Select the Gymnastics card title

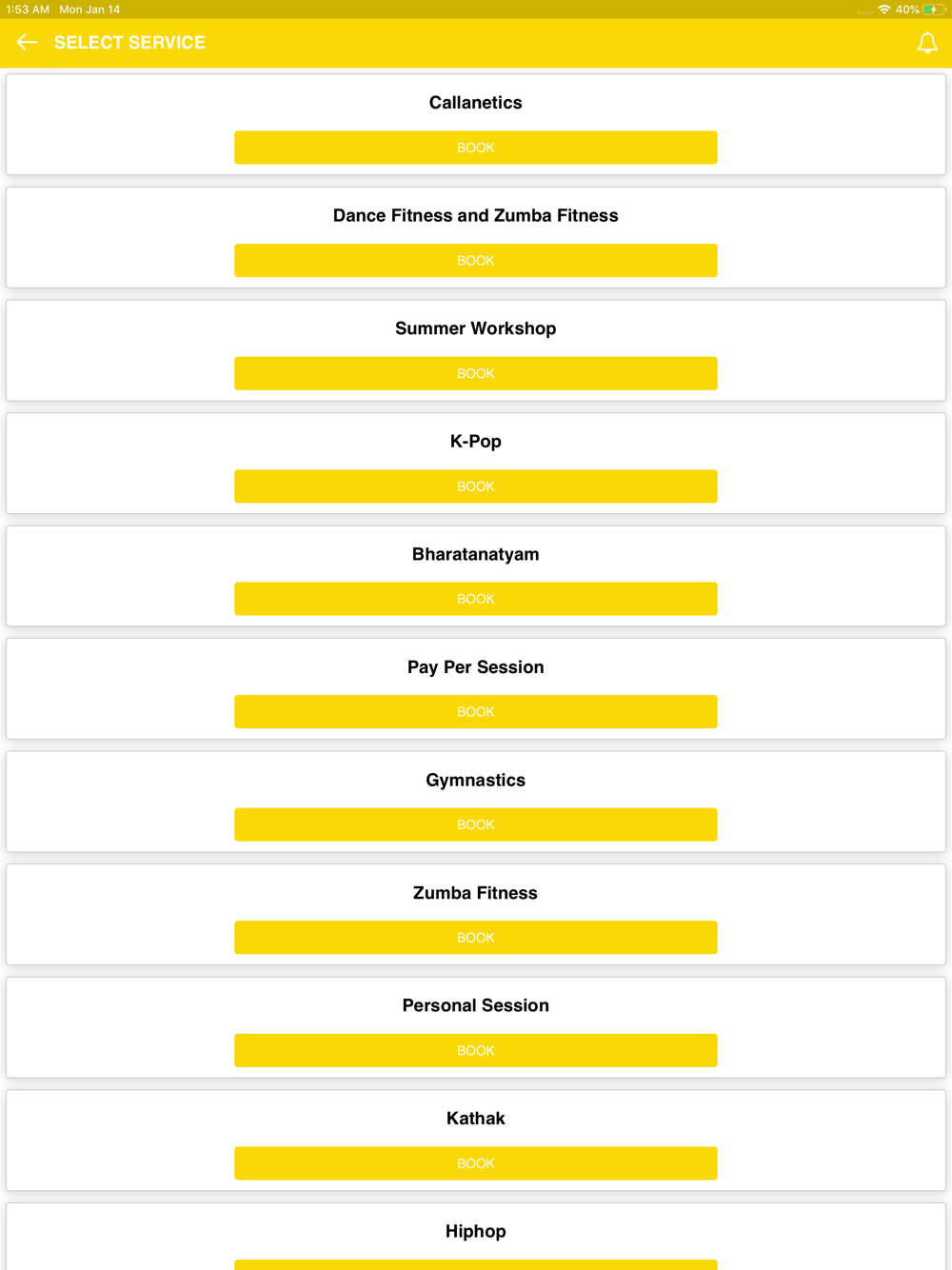476,781
